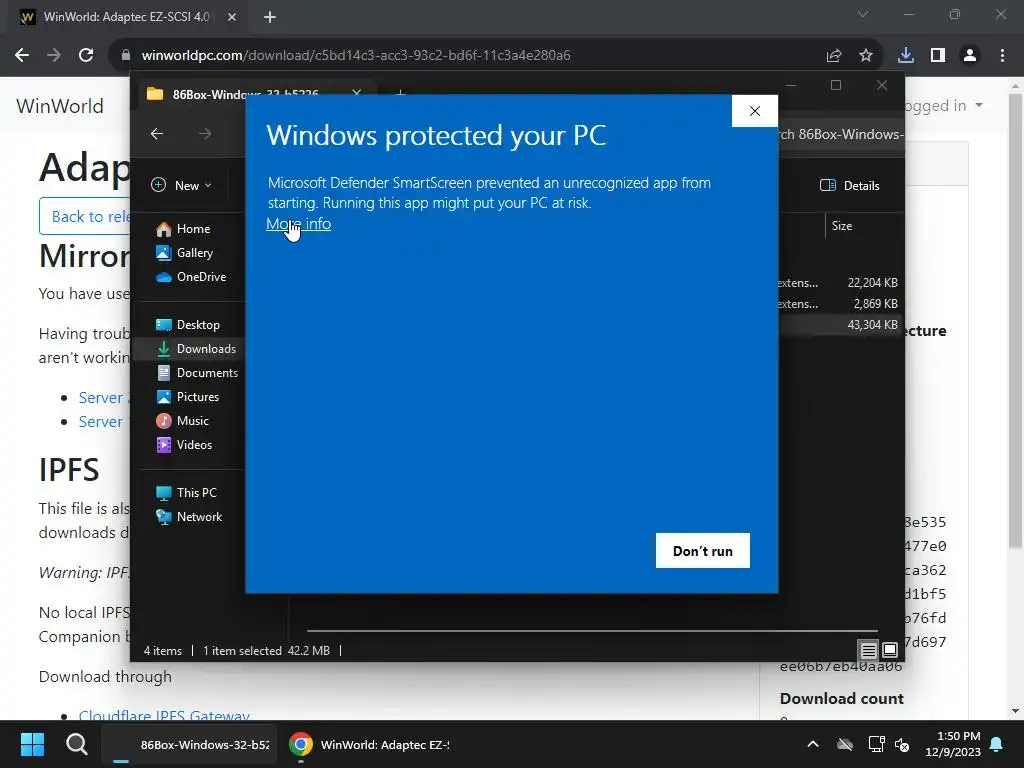Viewport: 1024px width, 768px height.
Task: Close the SmartScreen dialog with the X
Action: tap(755, 111)
